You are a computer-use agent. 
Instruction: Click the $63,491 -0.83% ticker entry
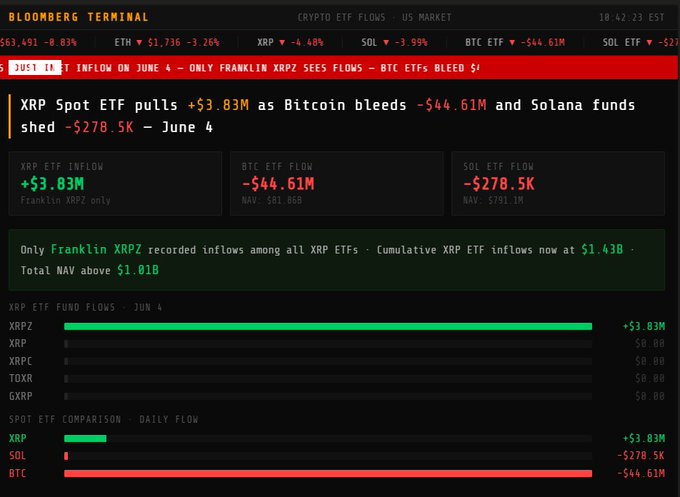click(x=38, y=43)
